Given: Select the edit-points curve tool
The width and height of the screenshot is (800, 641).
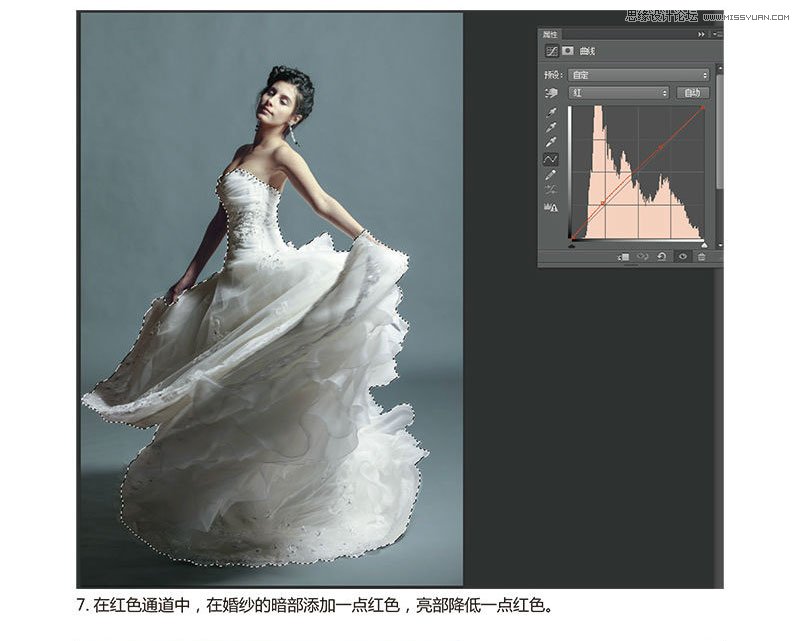Looking at the screenshot, I should [551, 159].
